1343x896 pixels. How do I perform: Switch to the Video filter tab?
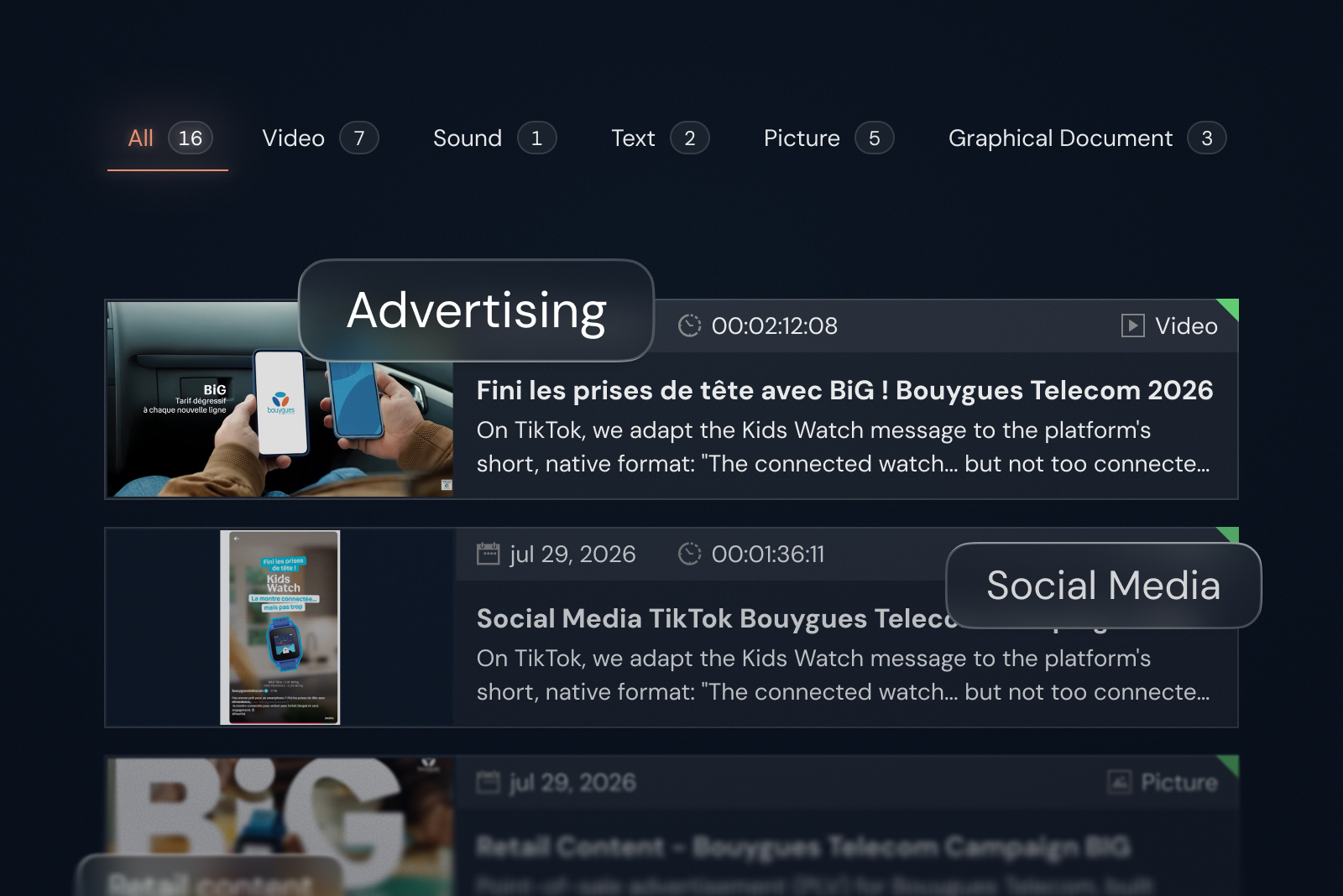pyautogui.click(x=320, y=138)
